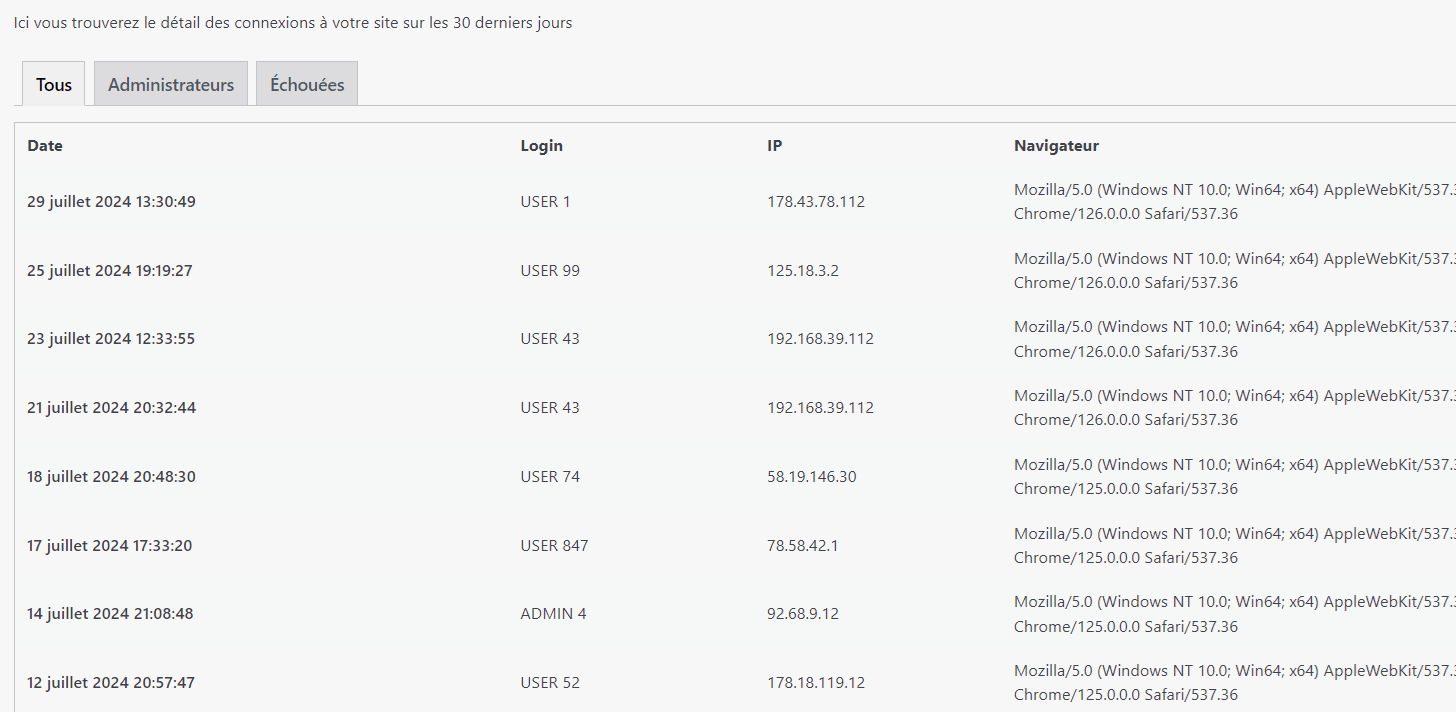Click the USER 99 login cell
Viewport: 1456px width, 712px height.
pos(550,271)
